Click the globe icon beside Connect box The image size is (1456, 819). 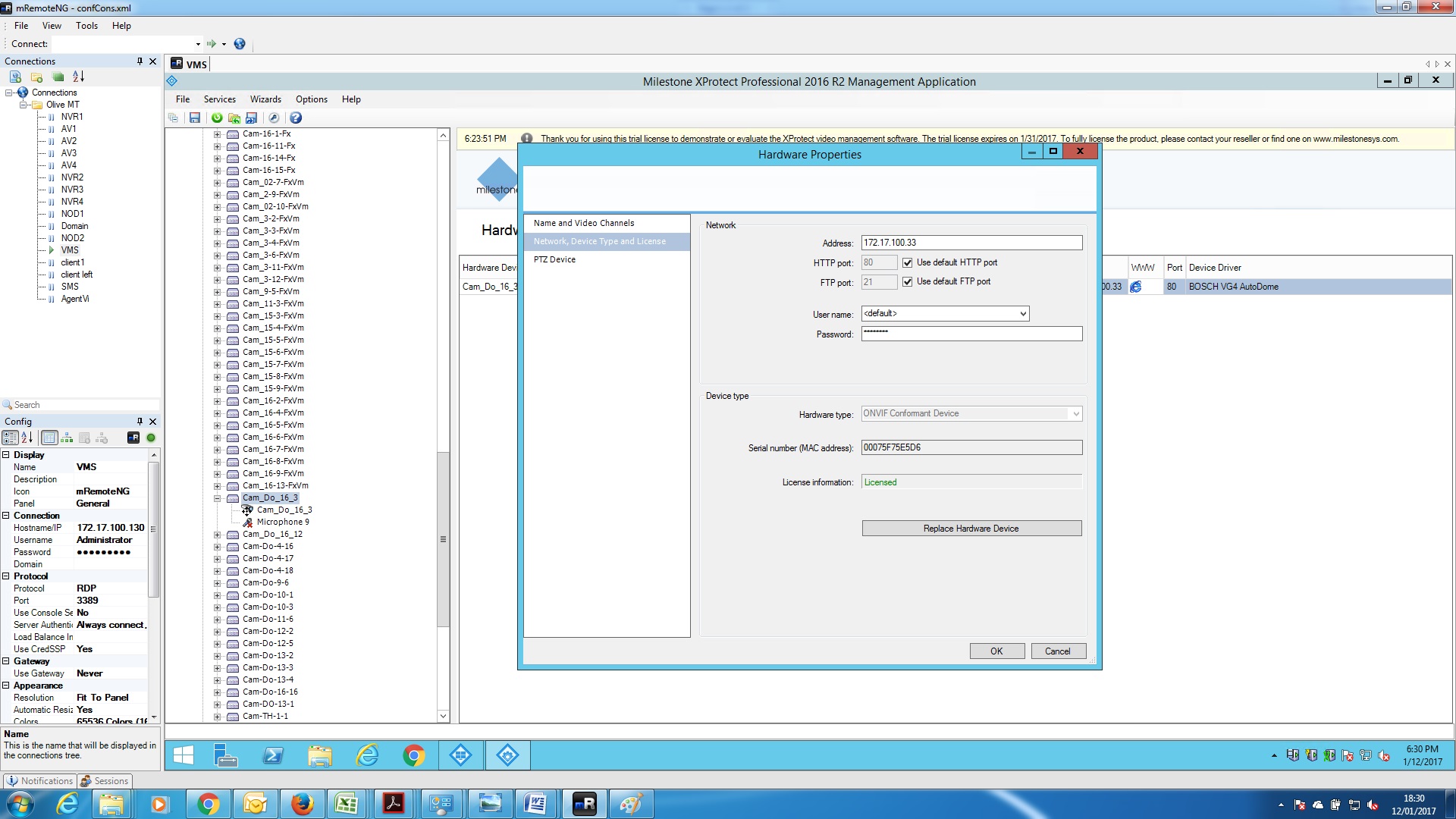tap(240, 44)
